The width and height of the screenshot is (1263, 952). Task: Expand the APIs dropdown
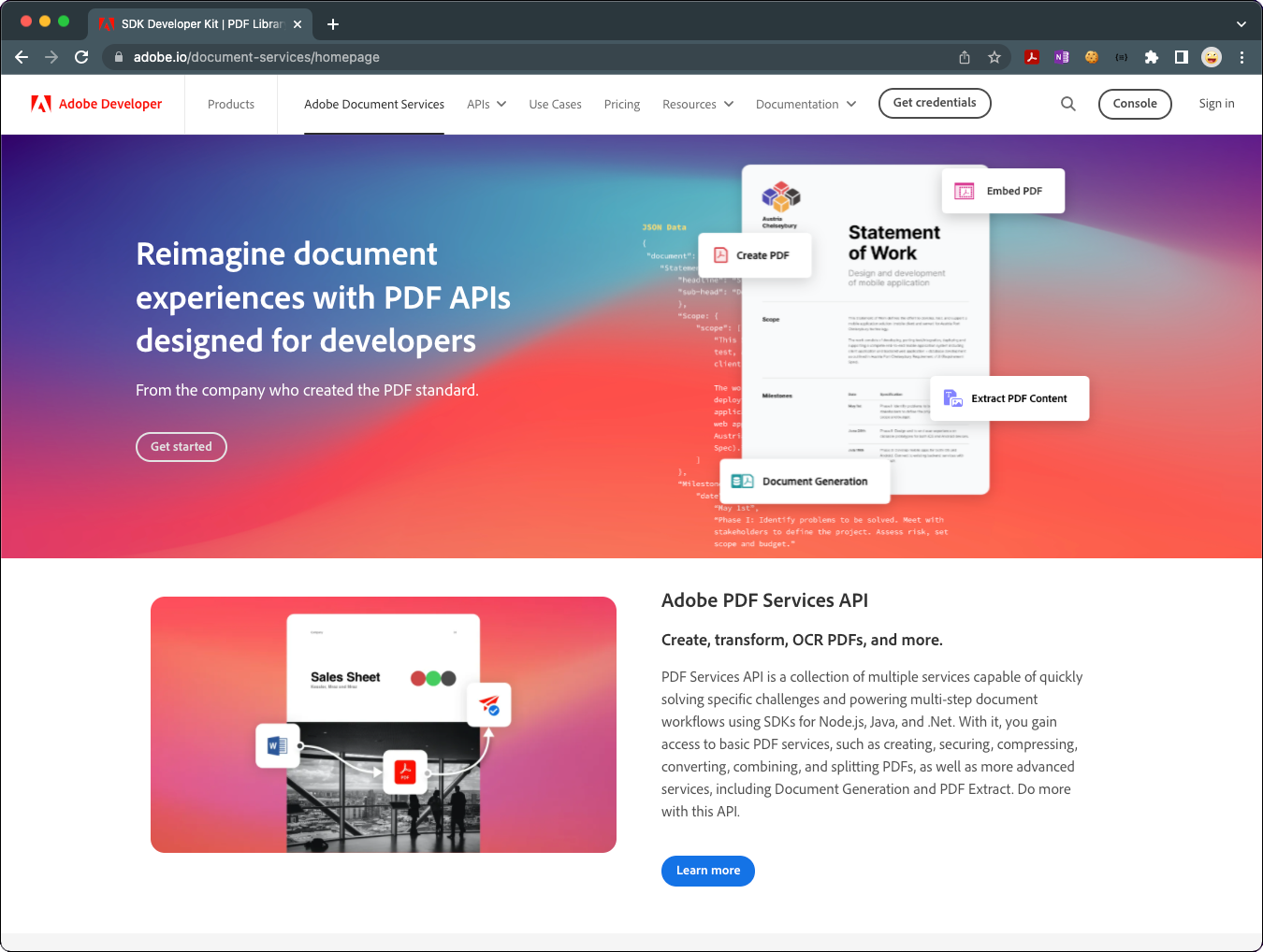(x=486, y=104)
